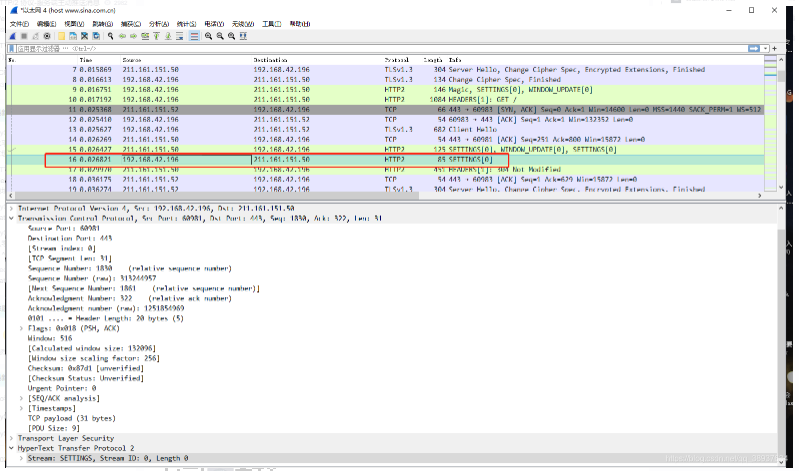
Task: Select Source Port: 60981 line
Action: [x=64, y=228]
